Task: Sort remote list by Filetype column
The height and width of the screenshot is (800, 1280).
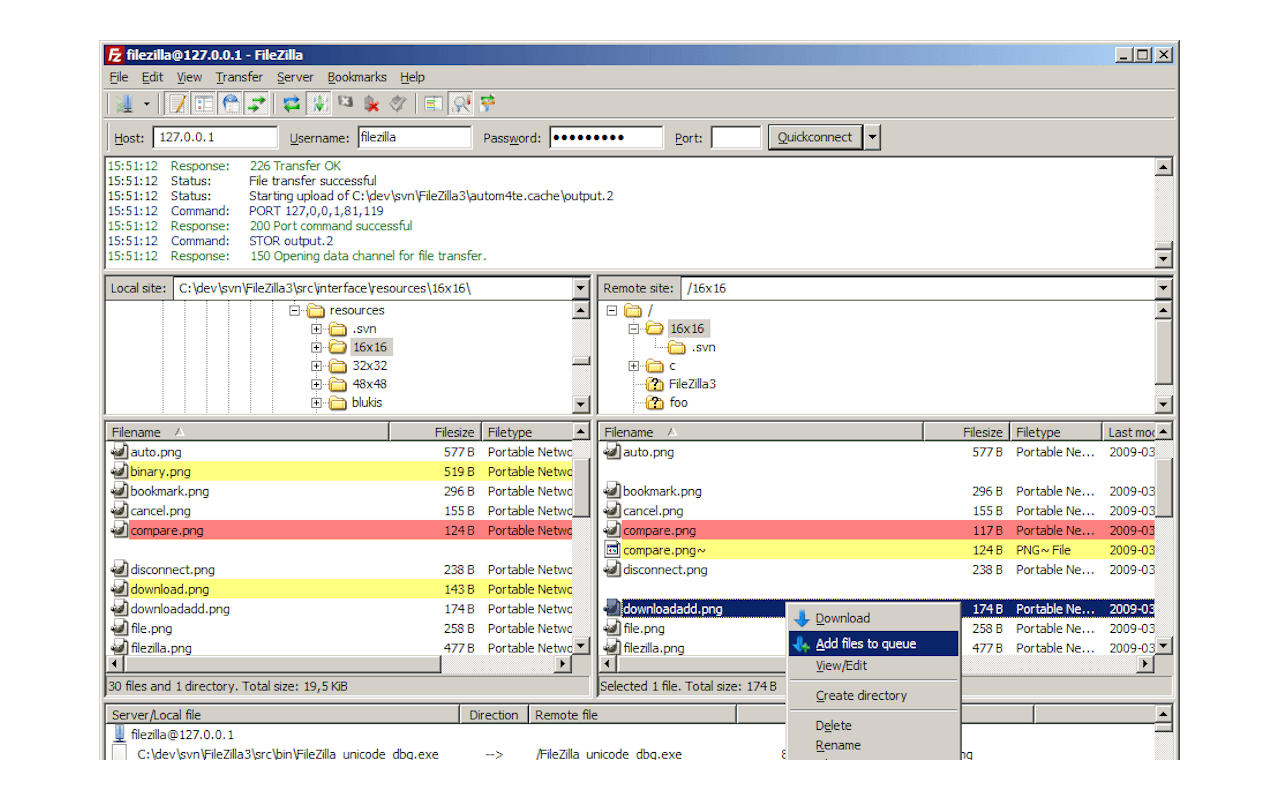Action: (x=1055, y=433)
